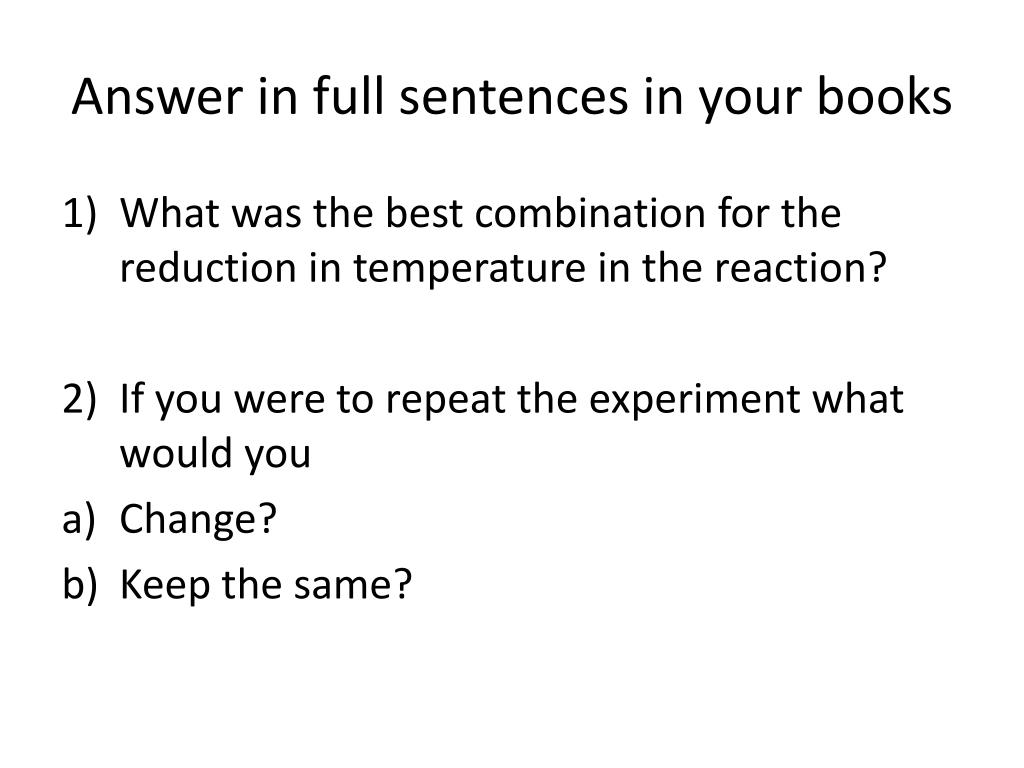Click the word 'Answer' in the title
This screenshot has height=768, width=1024.
(159, 99)
